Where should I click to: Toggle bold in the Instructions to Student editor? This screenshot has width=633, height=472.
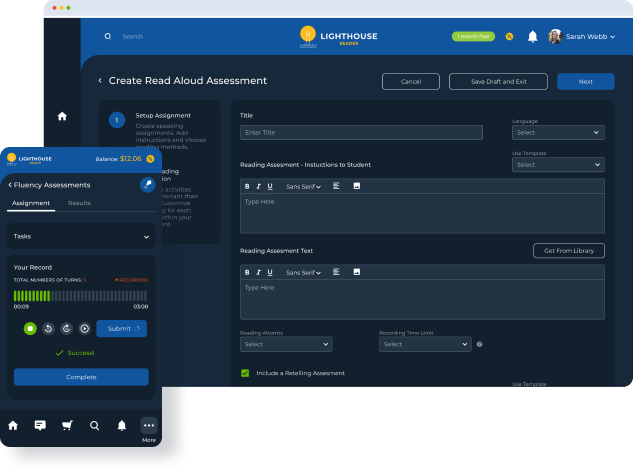coord(247,186)
